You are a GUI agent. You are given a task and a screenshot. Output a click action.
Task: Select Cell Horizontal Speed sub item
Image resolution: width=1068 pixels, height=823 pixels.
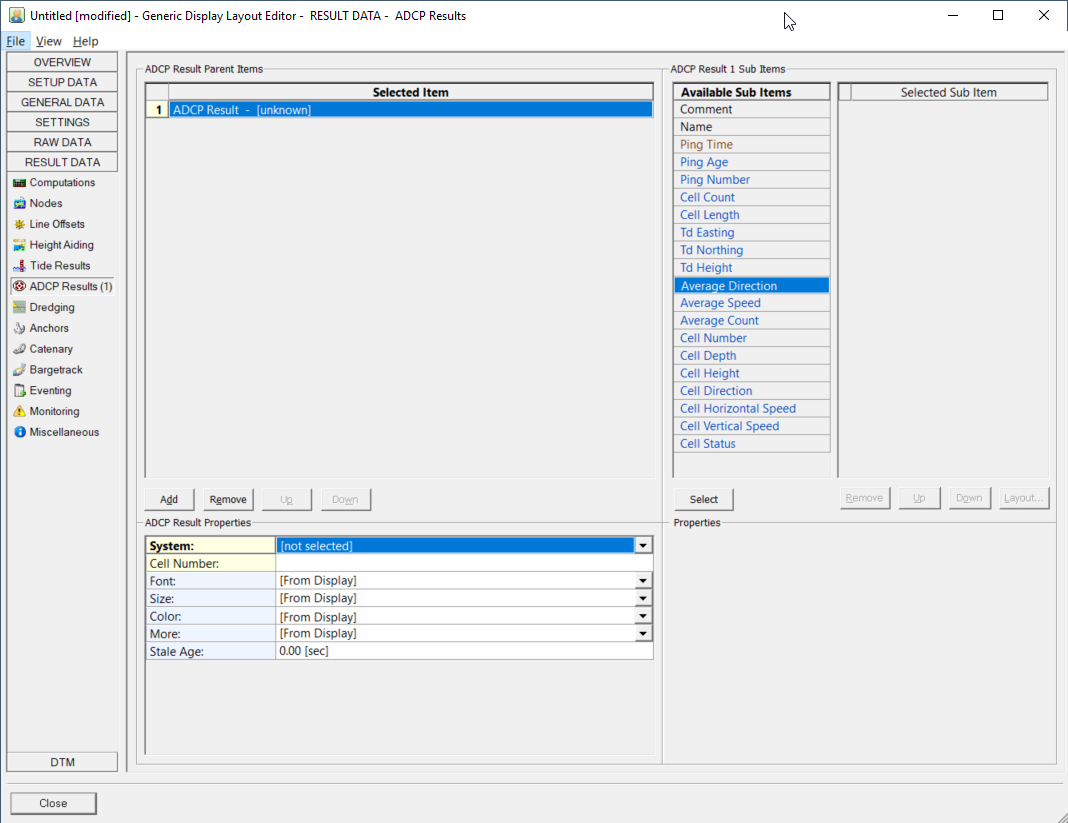coord(738,408)
